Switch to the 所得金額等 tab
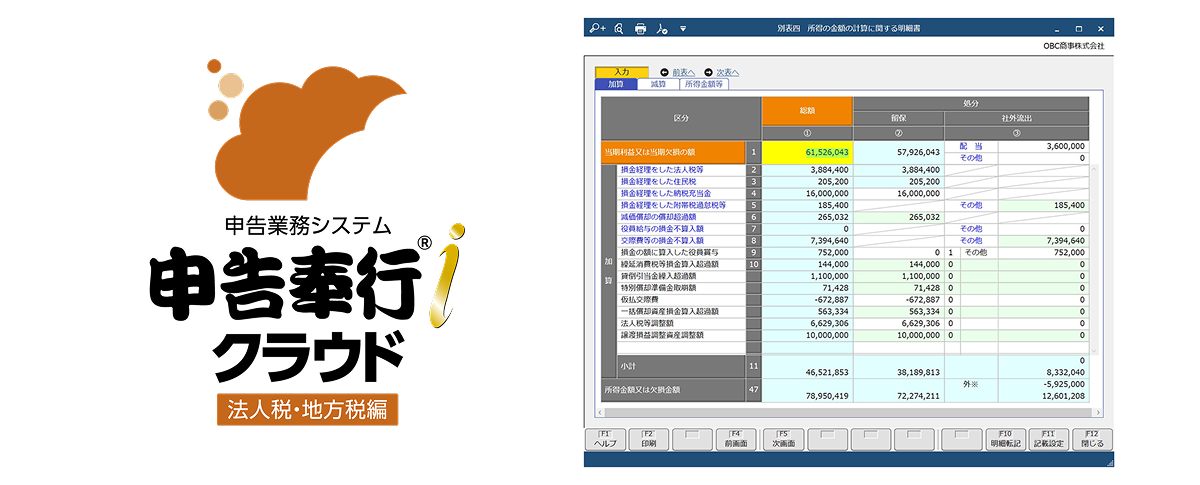Image resolution: width=1200 pixels, height=485 pixels. coord(705,84)
